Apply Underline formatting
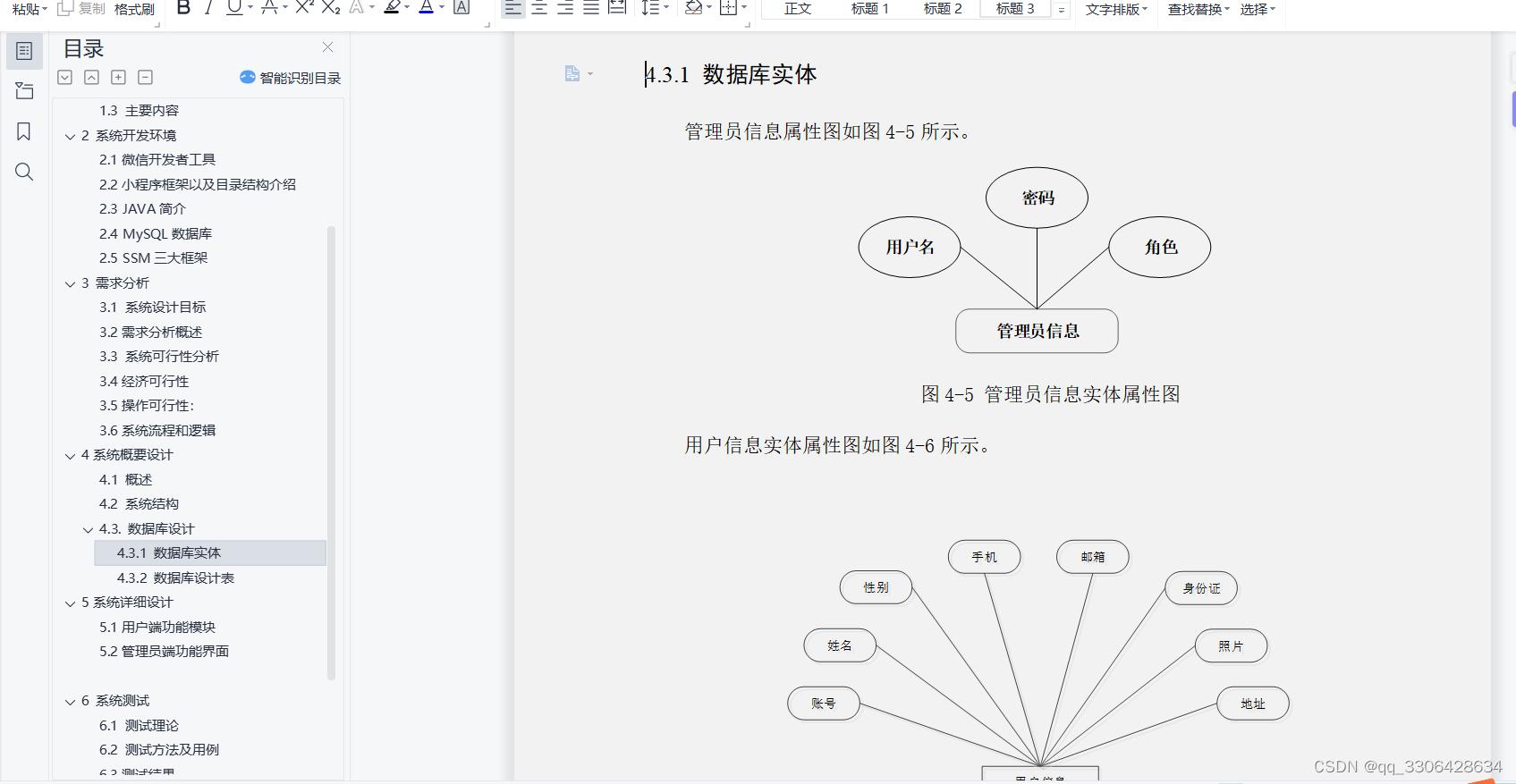The width and height of the screenshot is (1516, 784). [x=233, y=8]
